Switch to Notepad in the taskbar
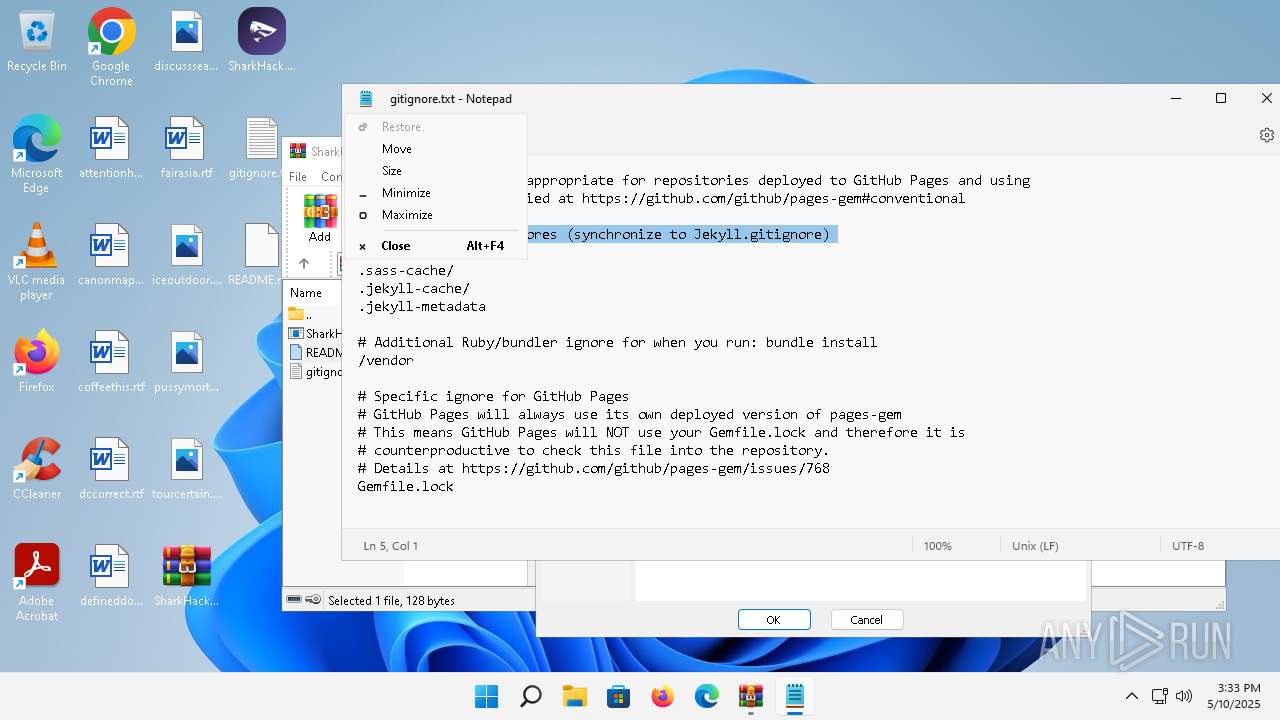The image size is (1280, 720). pyautogui.click(x=795, y=696)
